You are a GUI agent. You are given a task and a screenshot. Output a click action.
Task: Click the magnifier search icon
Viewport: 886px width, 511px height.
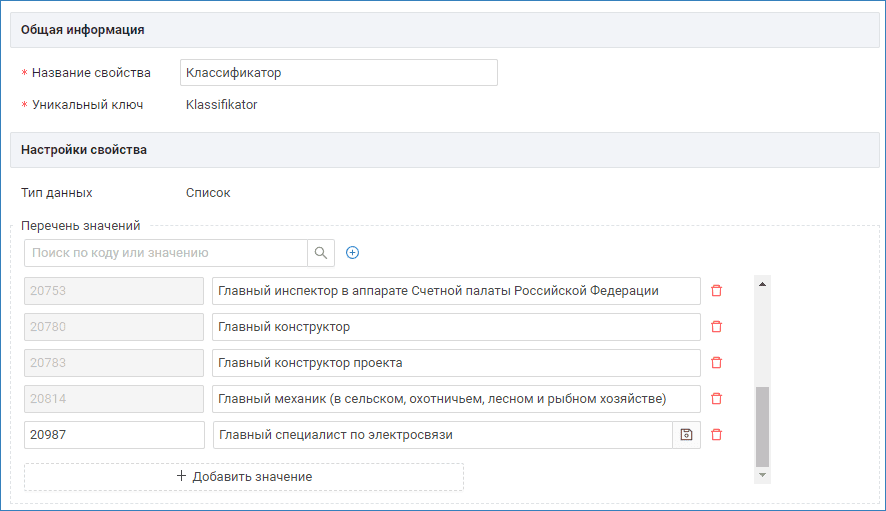(321, 253)
